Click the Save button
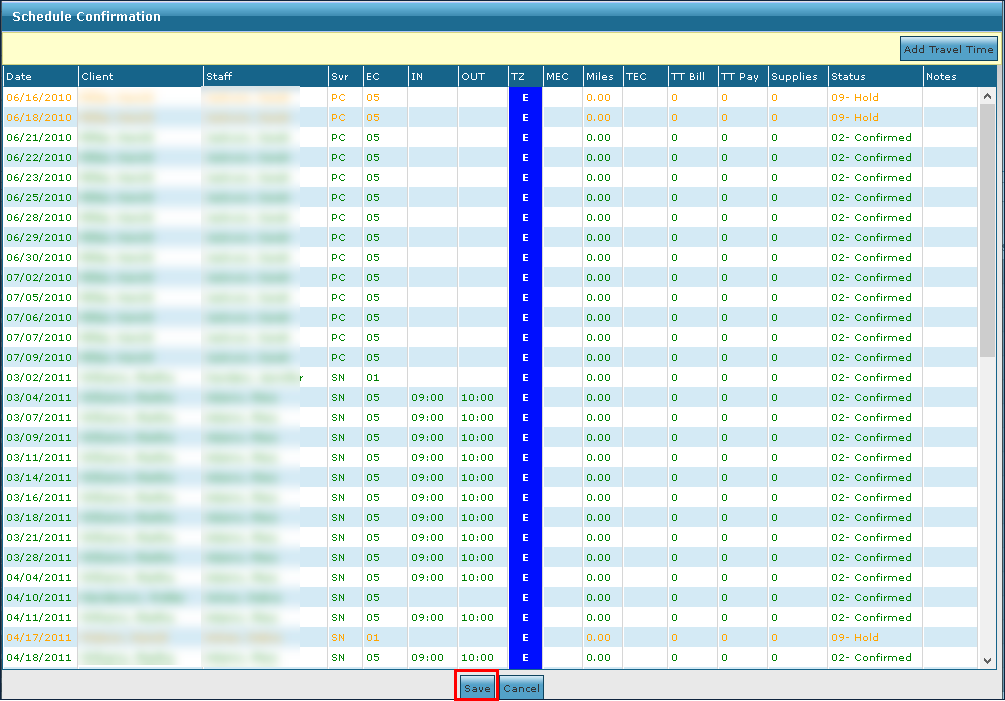 [x=477, y=688]
